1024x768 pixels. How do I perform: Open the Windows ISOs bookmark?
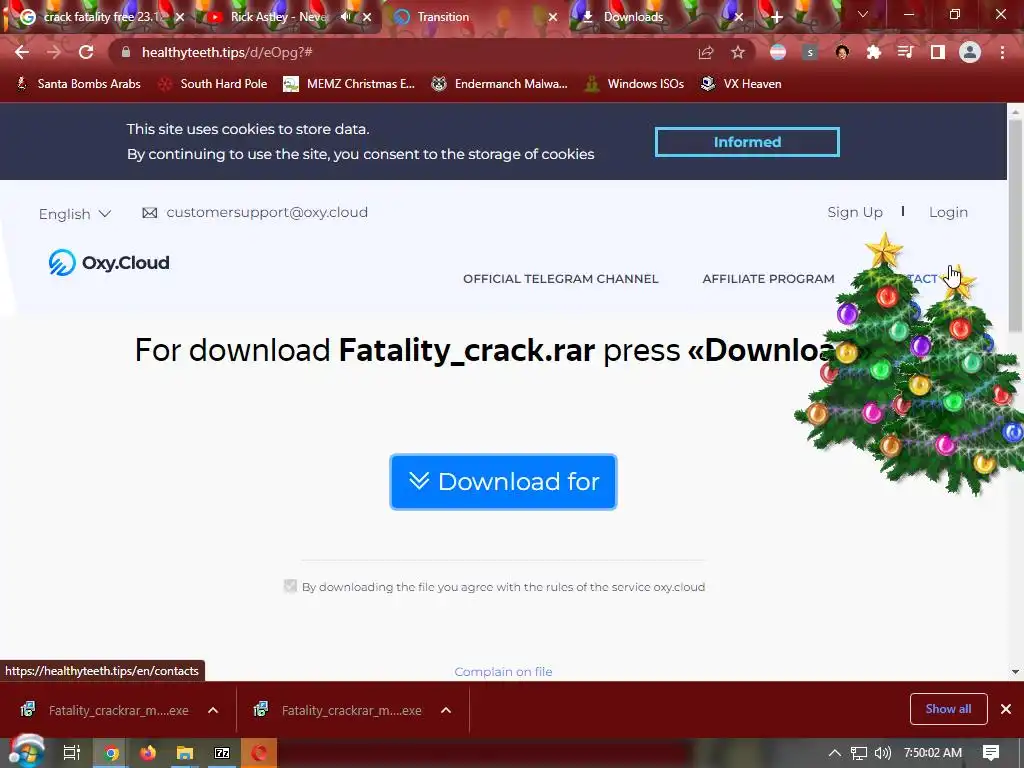[x=635, y=84]
